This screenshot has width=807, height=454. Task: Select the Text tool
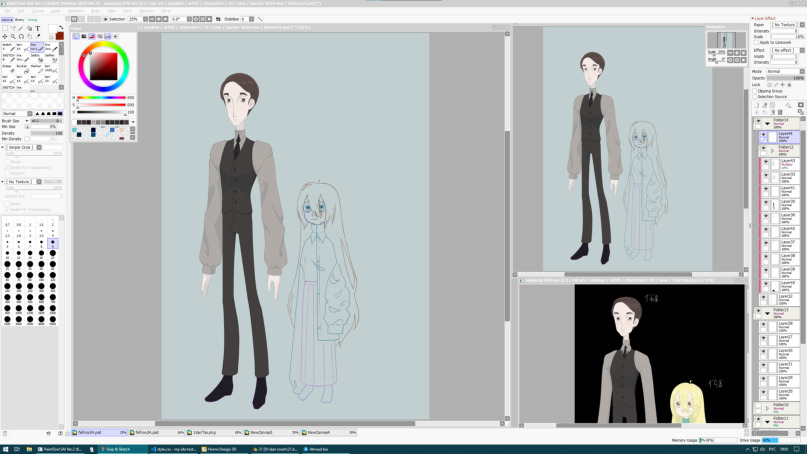point(38,28)
